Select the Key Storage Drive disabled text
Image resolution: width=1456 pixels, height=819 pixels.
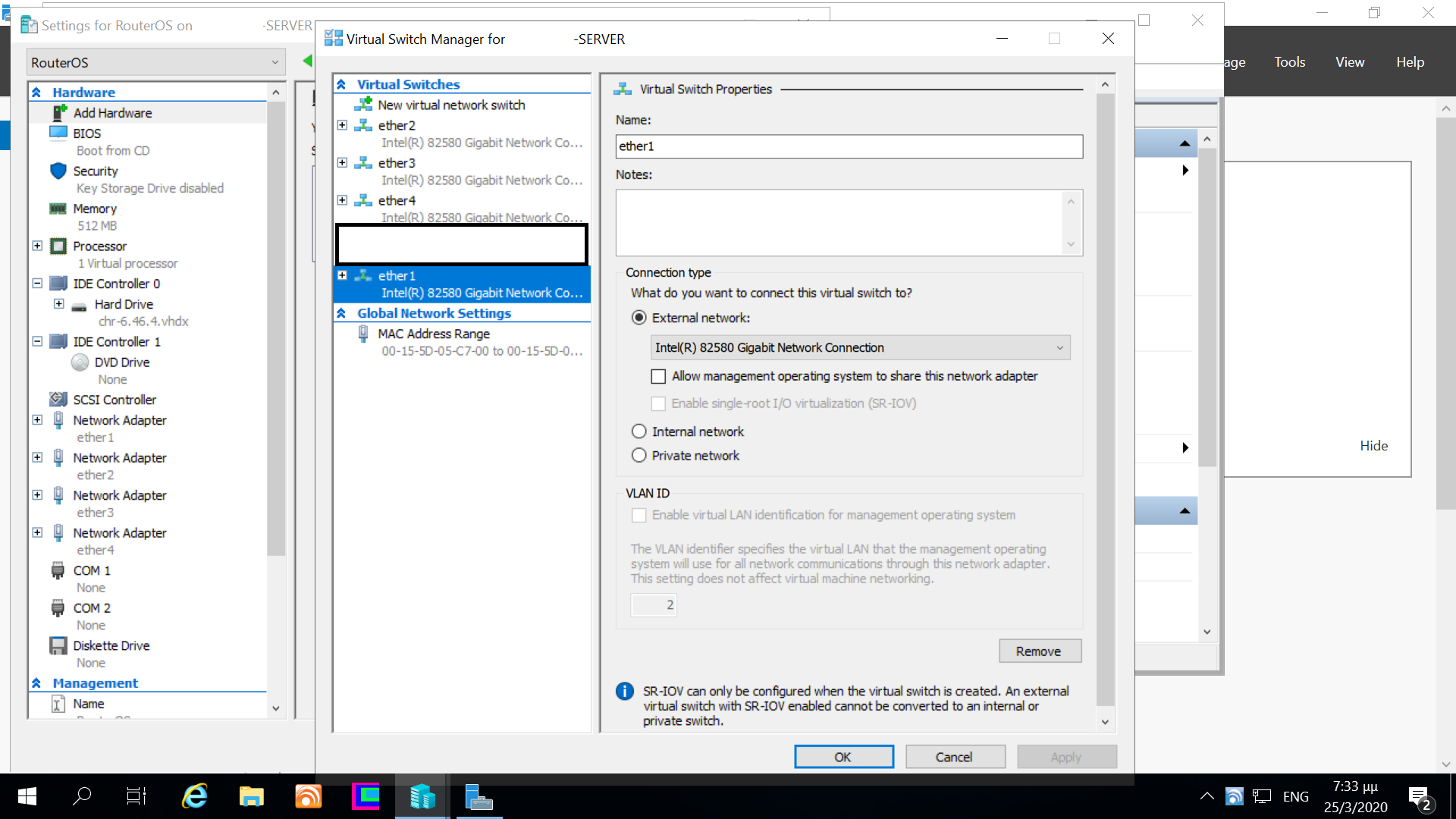click(x=149, y=188)
